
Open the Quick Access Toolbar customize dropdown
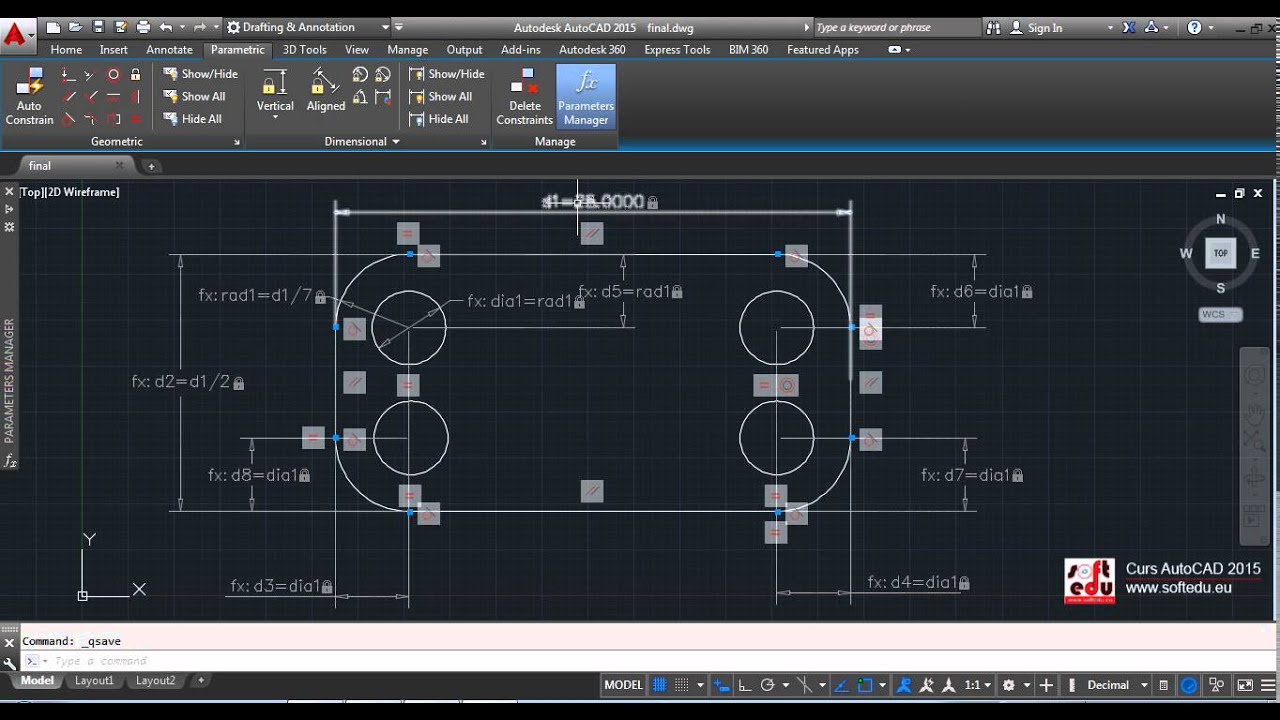click(x=398, y=27)
